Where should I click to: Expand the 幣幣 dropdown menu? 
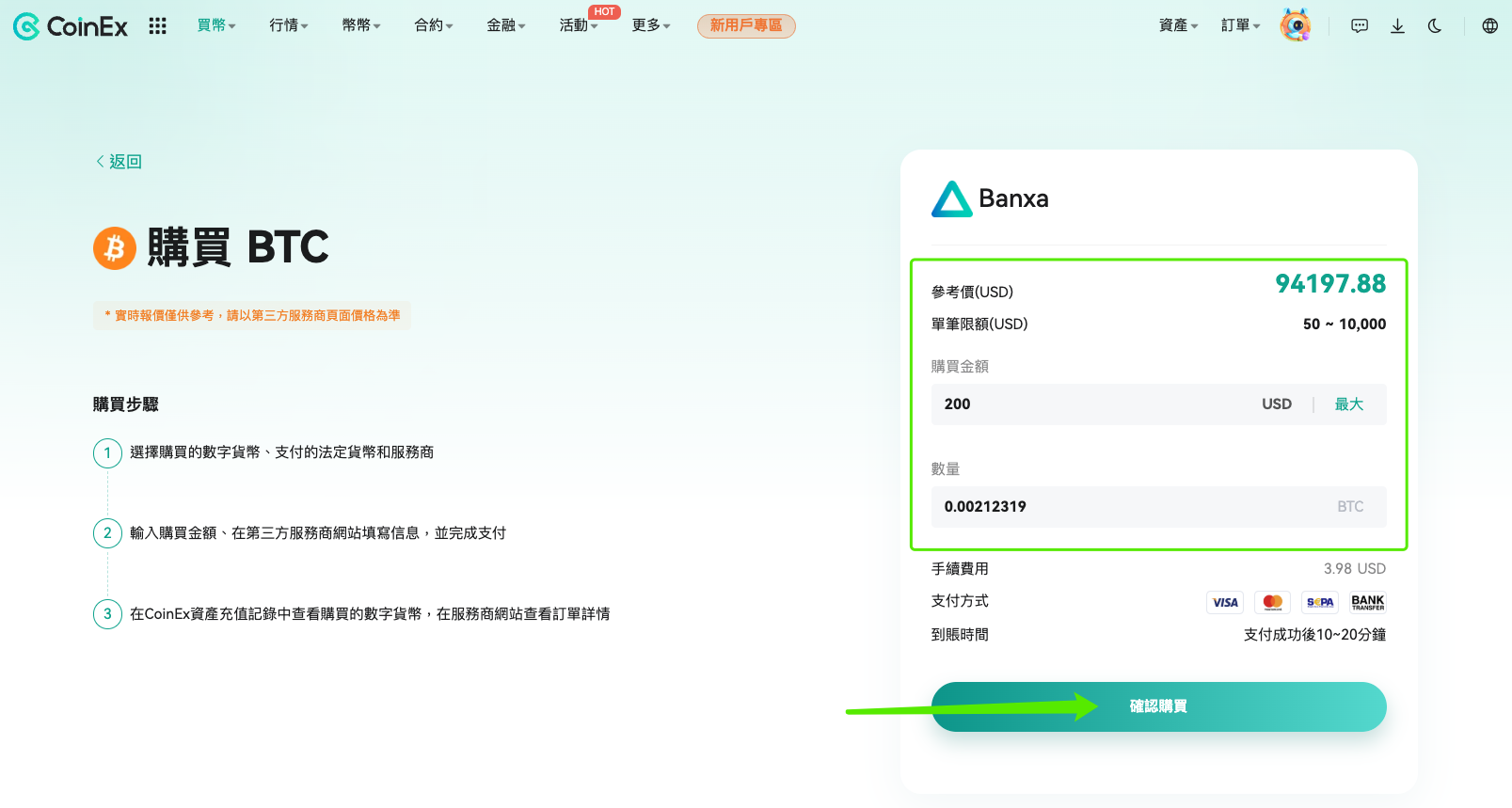(361, 25)
